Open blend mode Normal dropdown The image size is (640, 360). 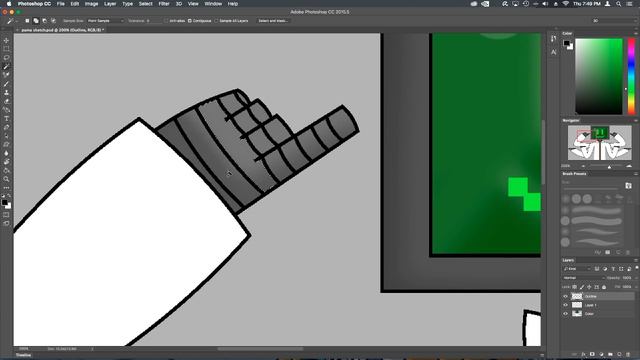pos(583,278)
